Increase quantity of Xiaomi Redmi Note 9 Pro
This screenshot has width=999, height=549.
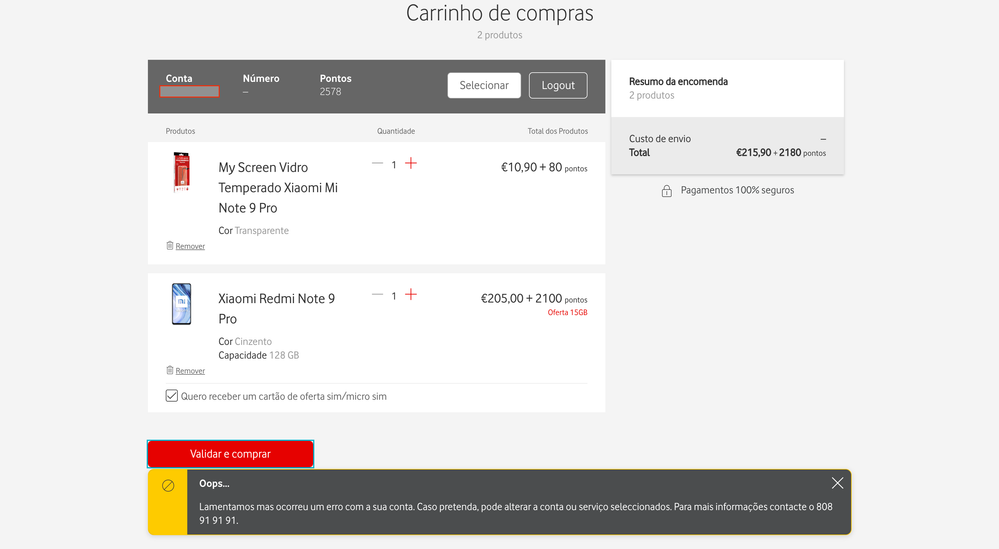pos(411,294)
